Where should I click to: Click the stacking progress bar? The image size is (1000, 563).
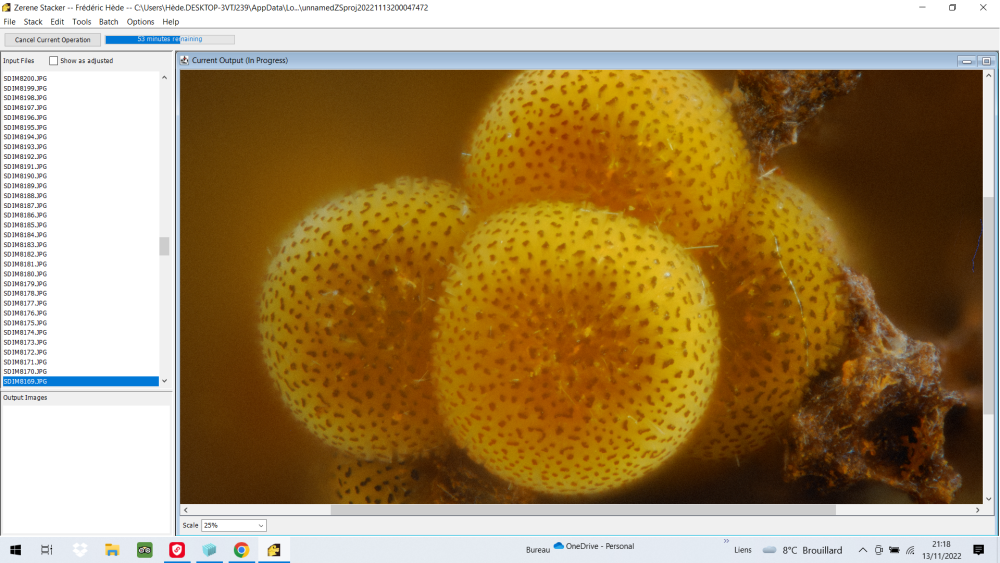pyautogui.click(x=169, y=40)
